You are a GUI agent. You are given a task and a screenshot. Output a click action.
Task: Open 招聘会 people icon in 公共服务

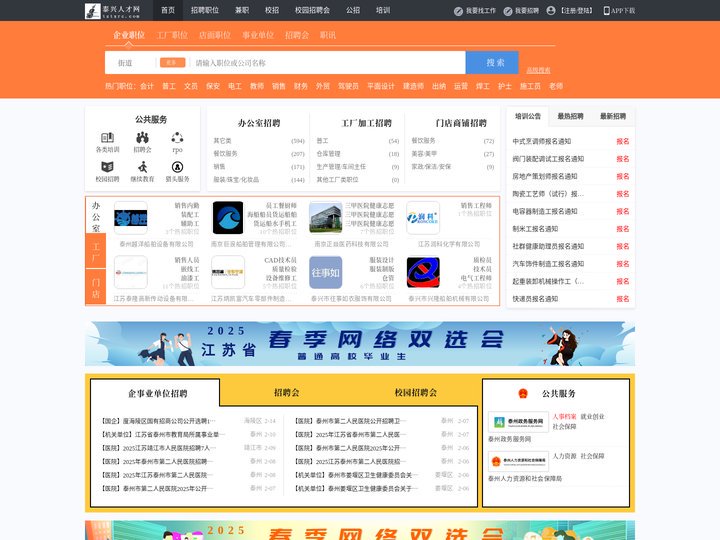point(142,137)
